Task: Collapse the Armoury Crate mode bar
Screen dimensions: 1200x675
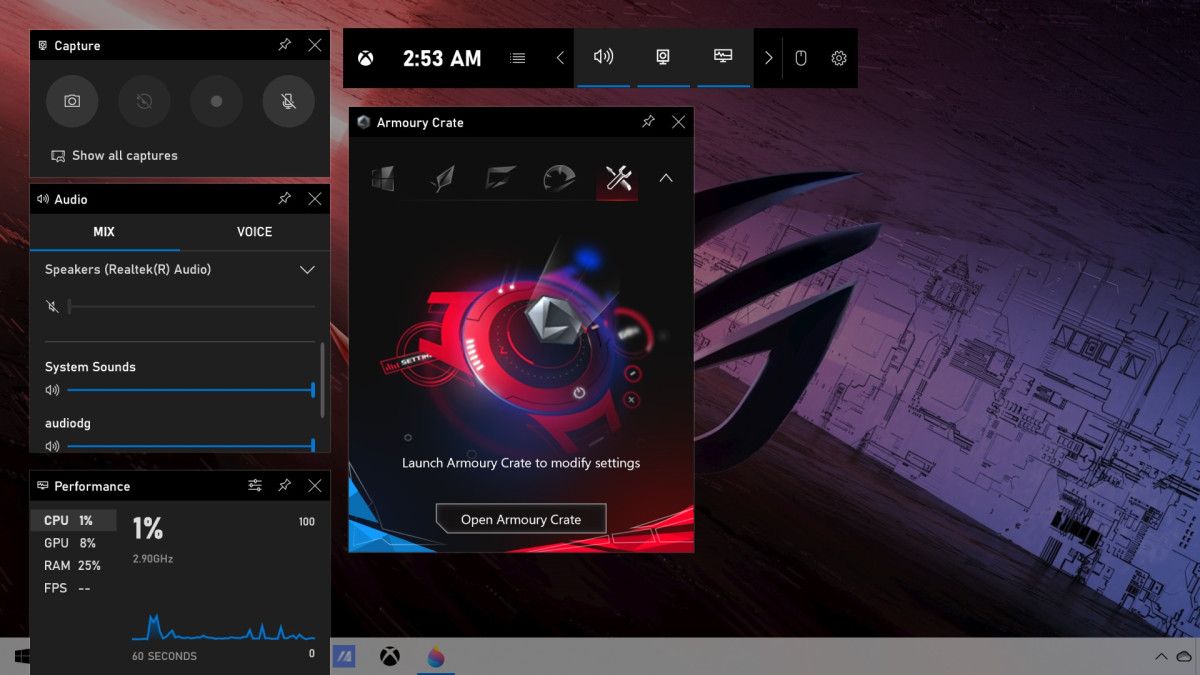Action: click(x=666, y=178)
